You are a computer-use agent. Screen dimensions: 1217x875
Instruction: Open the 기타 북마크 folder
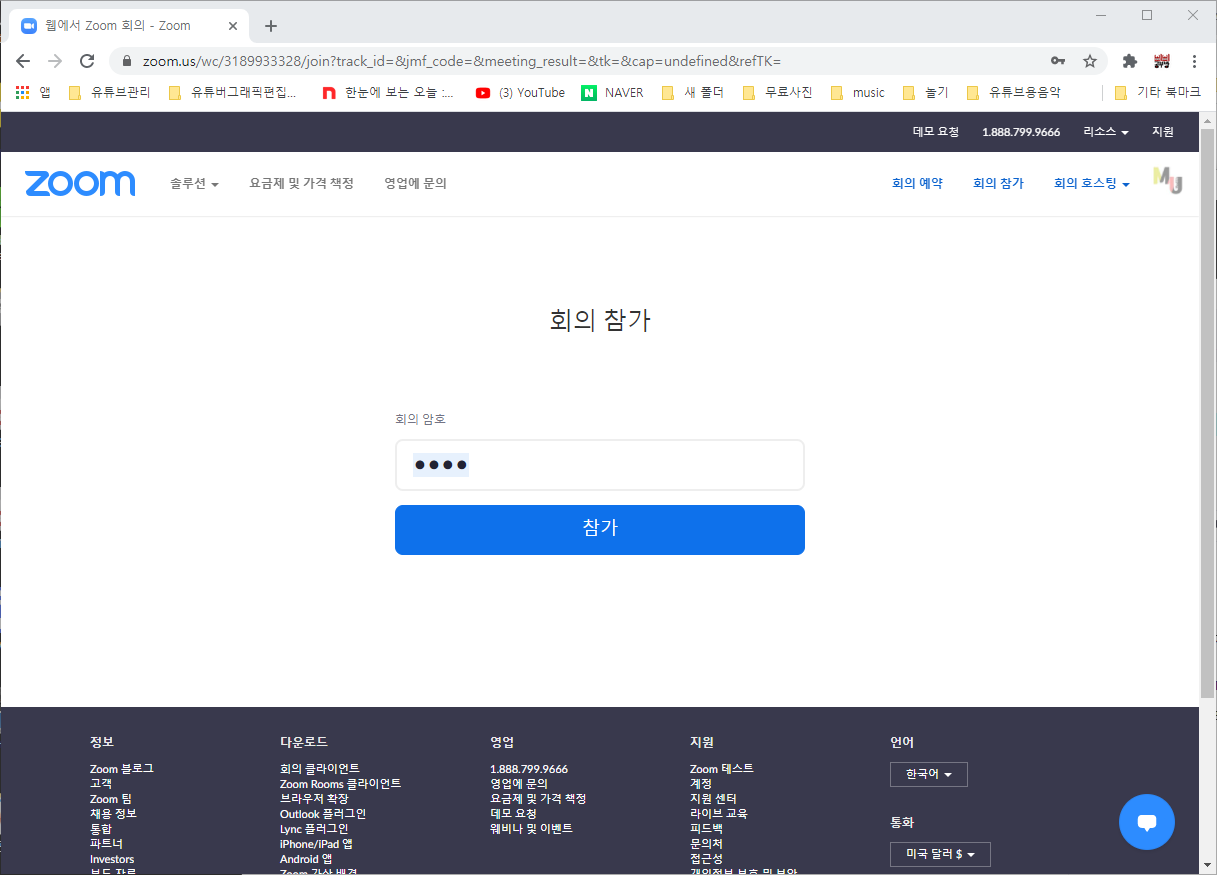coord(1157,93)
